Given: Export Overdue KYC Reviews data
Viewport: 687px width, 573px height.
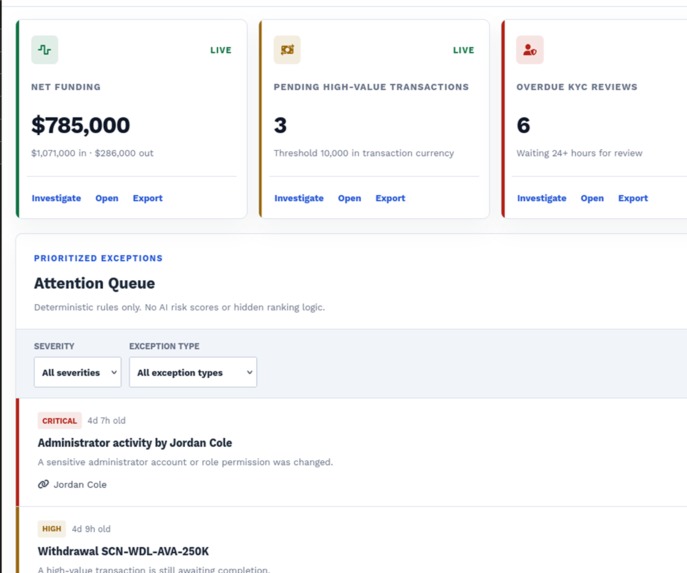Looking at the screenshot, I should coord(633,198).
